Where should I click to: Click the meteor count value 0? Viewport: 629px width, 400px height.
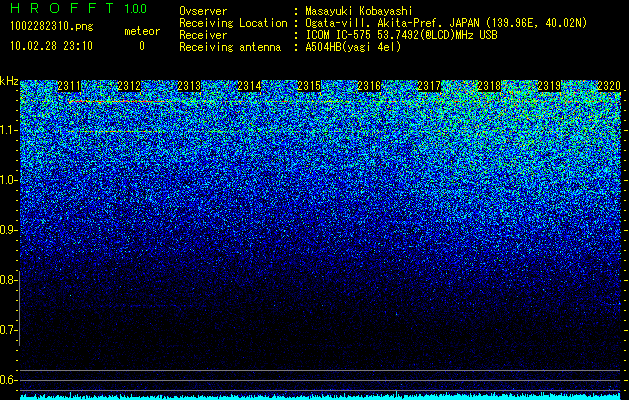[x=142, y=46]
